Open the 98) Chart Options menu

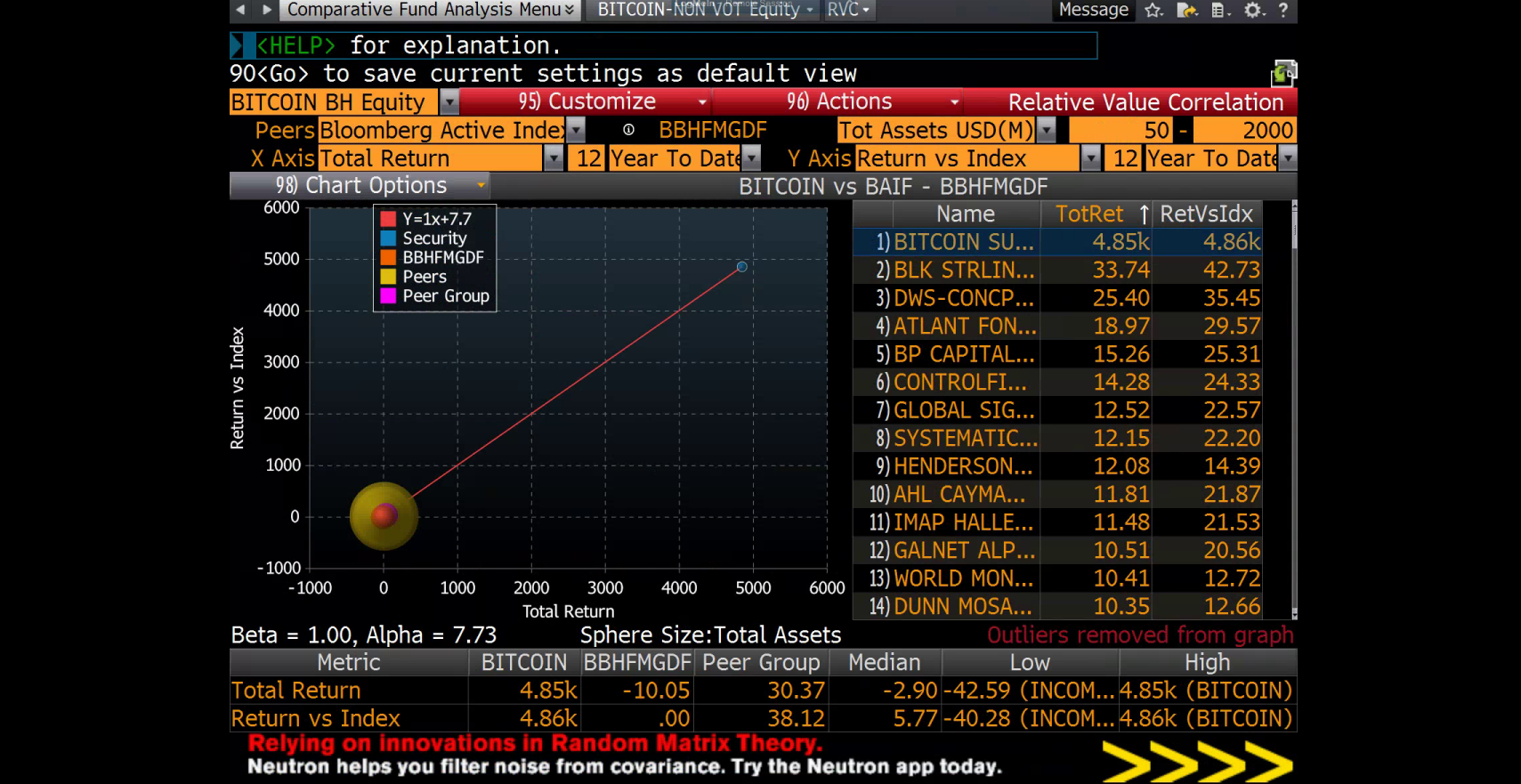[x=360, y=185]
